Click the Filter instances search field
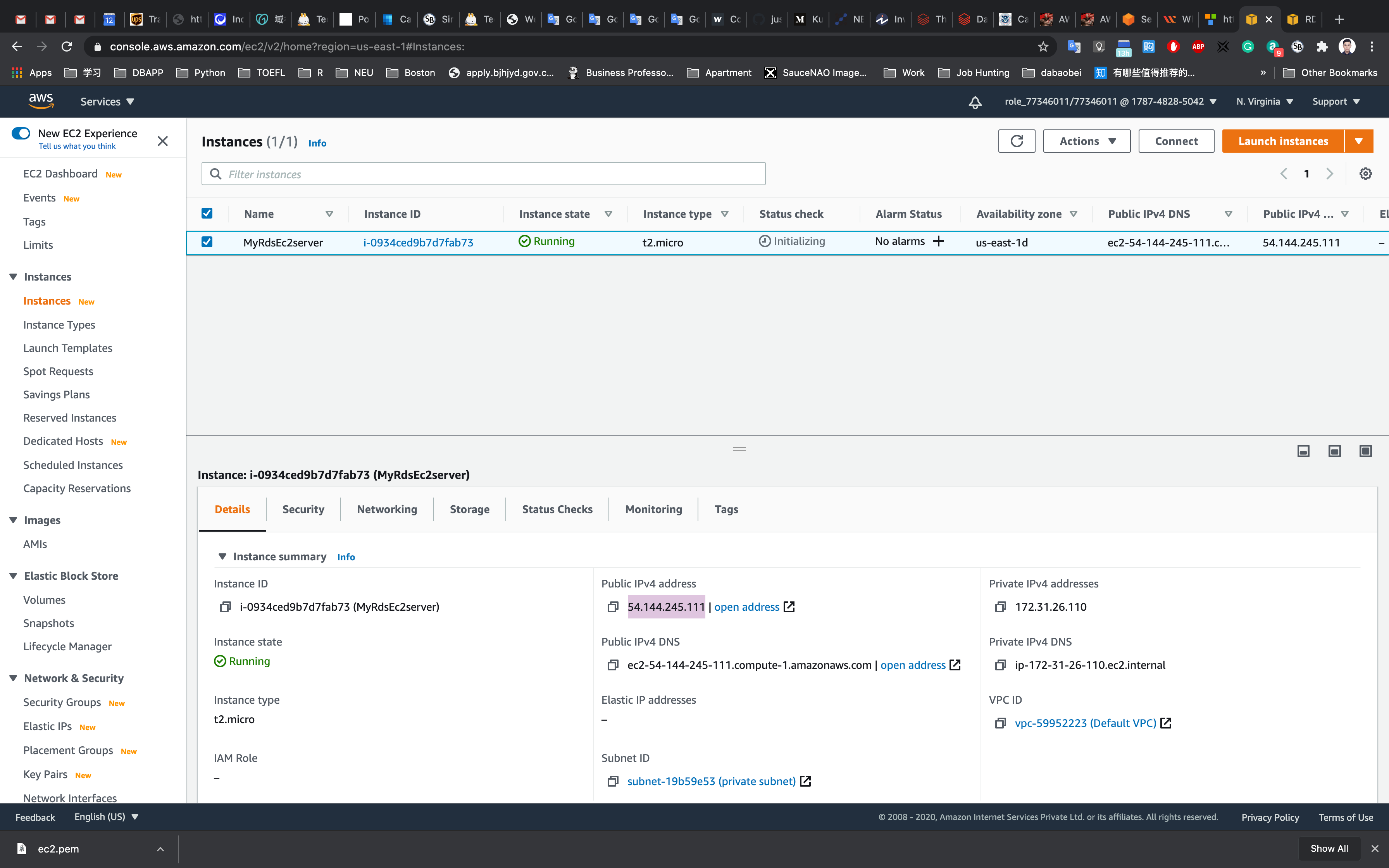 pyautogui.click(x=483, y=174)
